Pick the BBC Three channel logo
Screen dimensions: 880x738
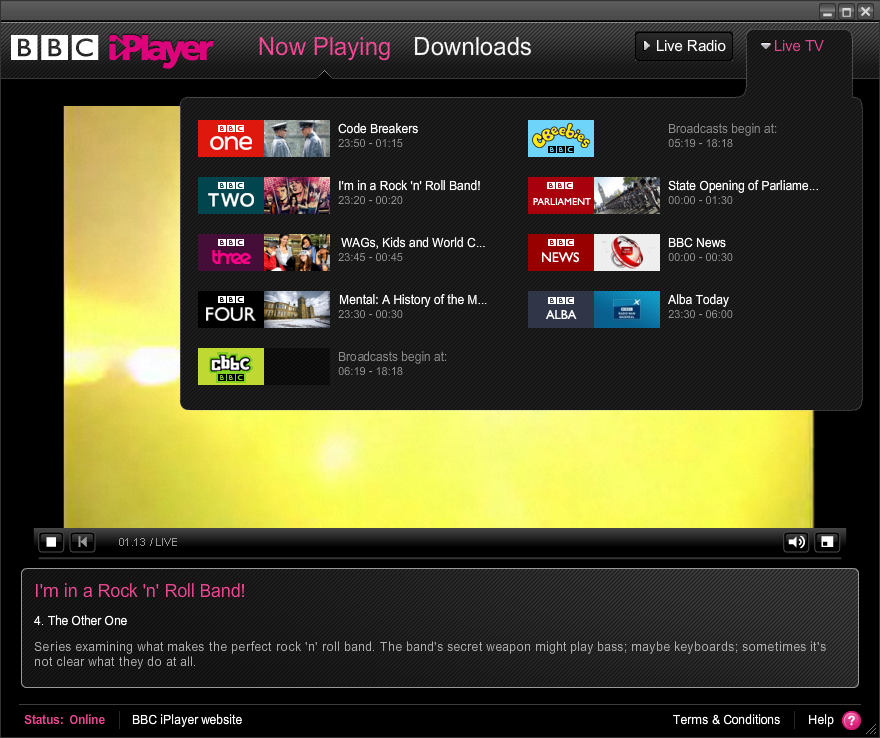(230, 253)
